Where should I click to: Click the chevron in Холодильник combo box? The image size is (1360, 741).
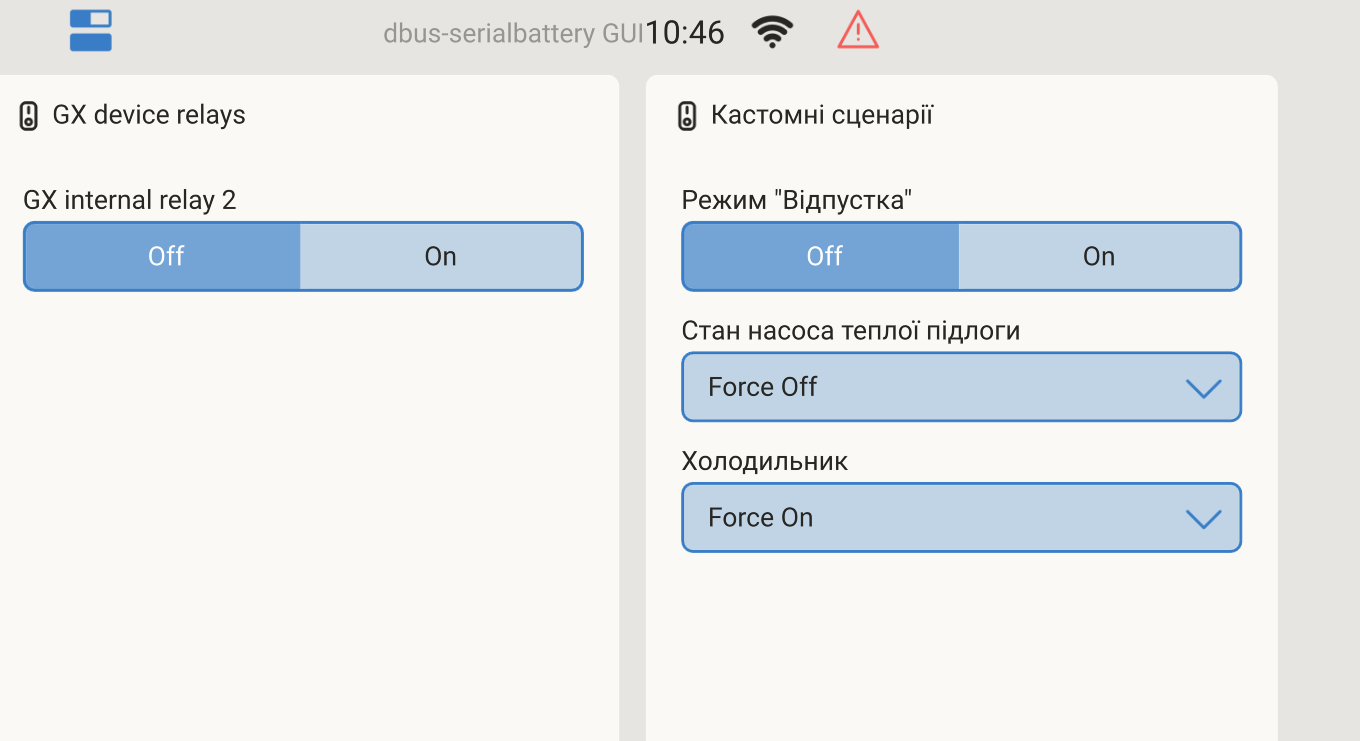[1202, 519]
